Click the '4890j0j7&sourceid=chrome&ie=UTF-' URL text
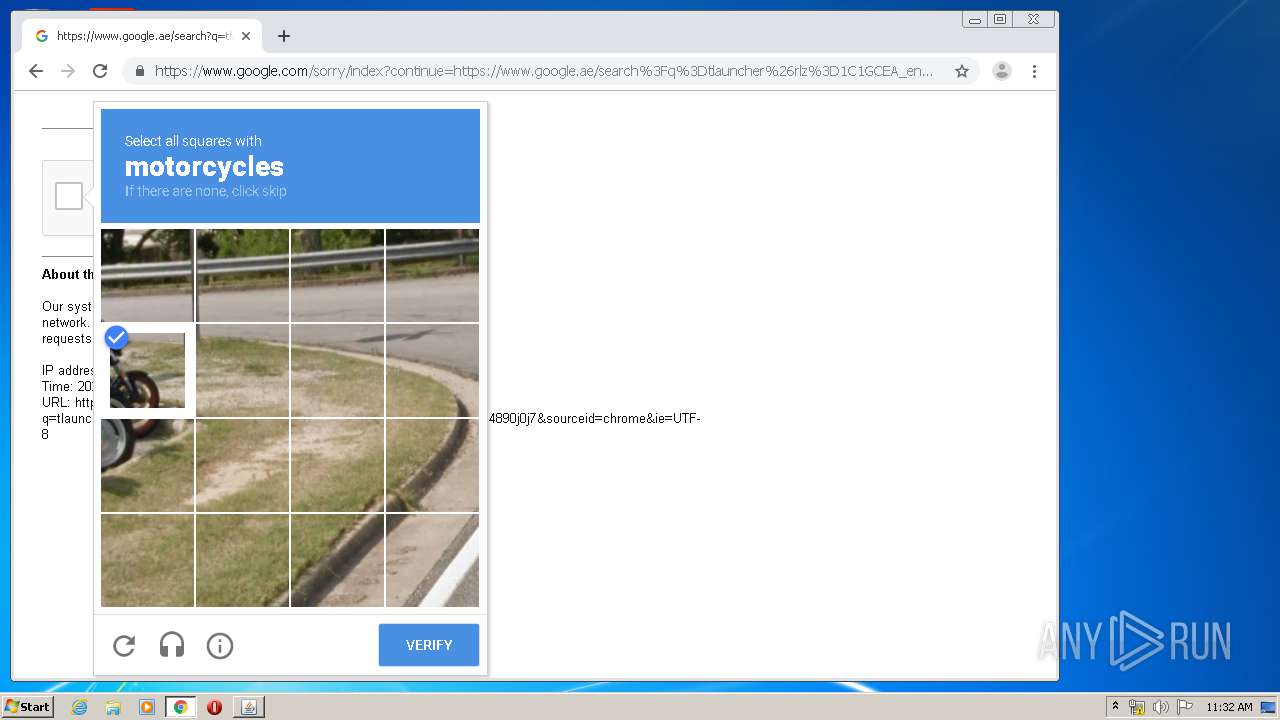The width and height of the screenshot is (1280, 720). pyautogui.click(x=594, y=418)
